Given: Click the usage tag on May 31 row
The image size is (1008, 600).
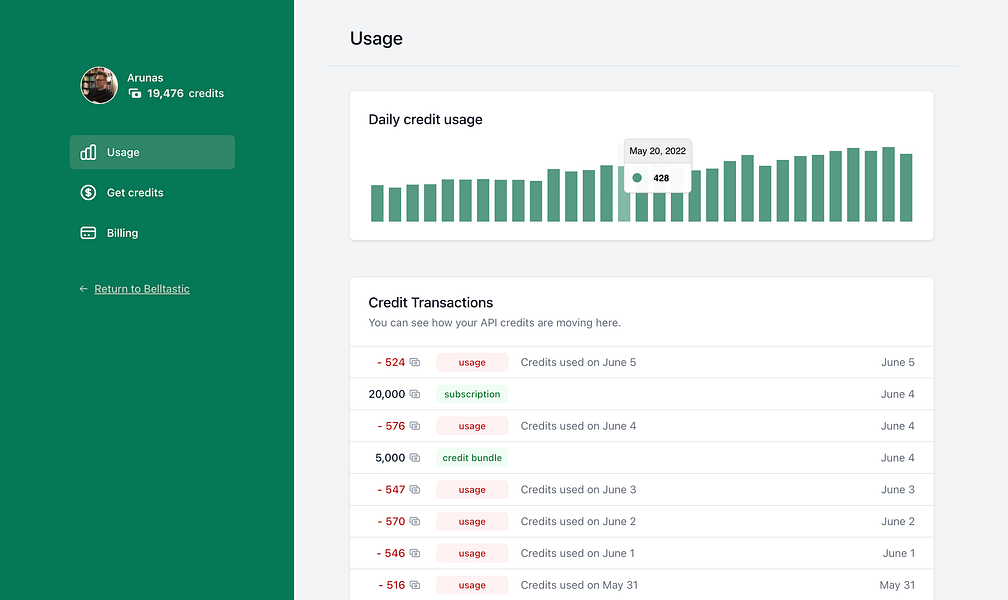Looking at the screenshot, I should (x=472, y=585).
